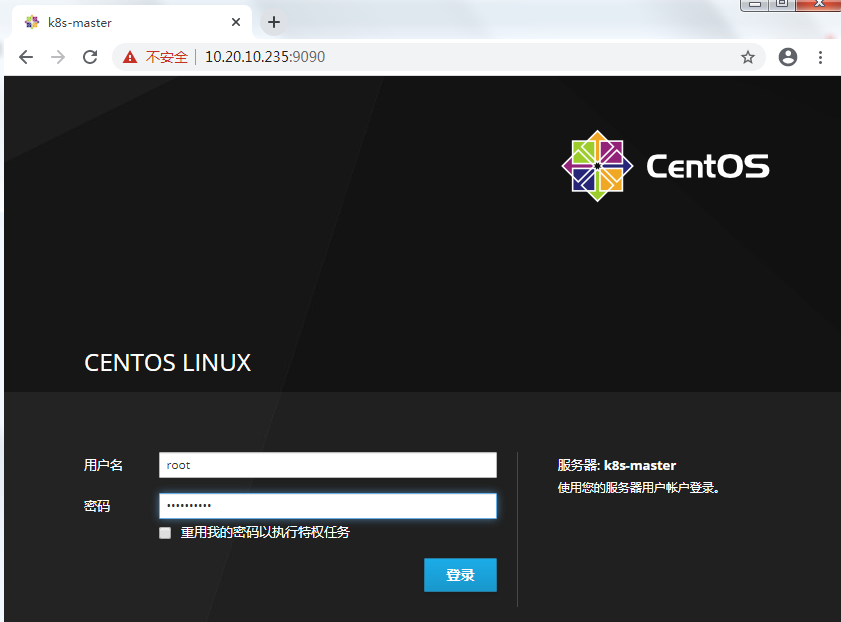Select the k8s-master browser tab

131,22
